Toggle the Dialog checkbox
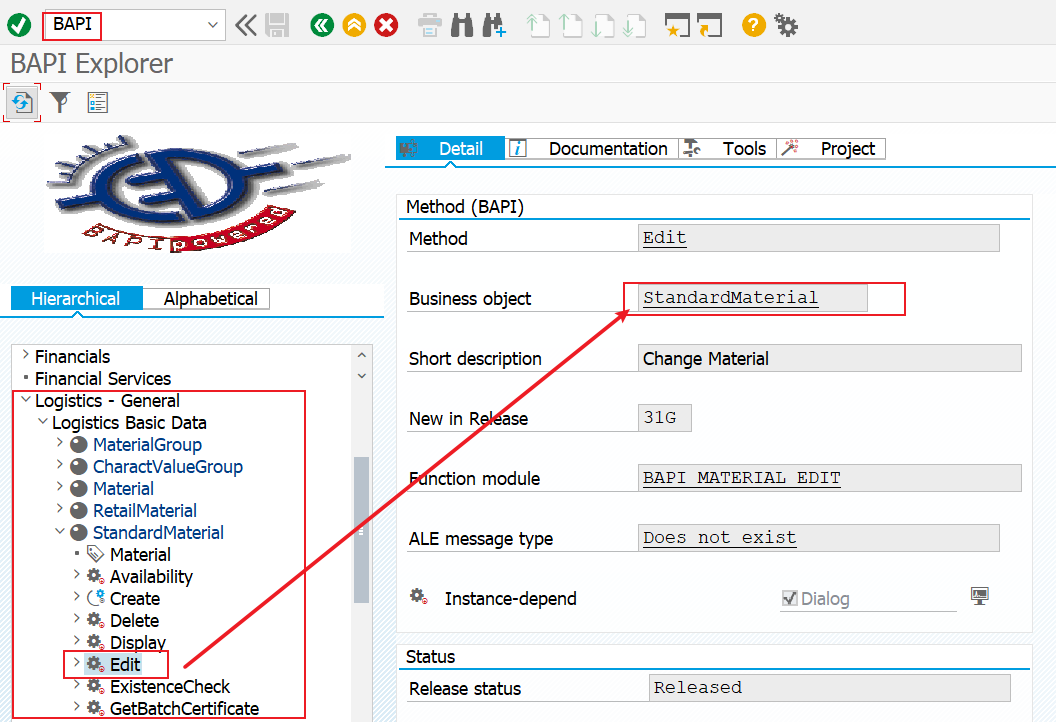The width and height of the screenshot is (1056, 722). tap(789, 598)
